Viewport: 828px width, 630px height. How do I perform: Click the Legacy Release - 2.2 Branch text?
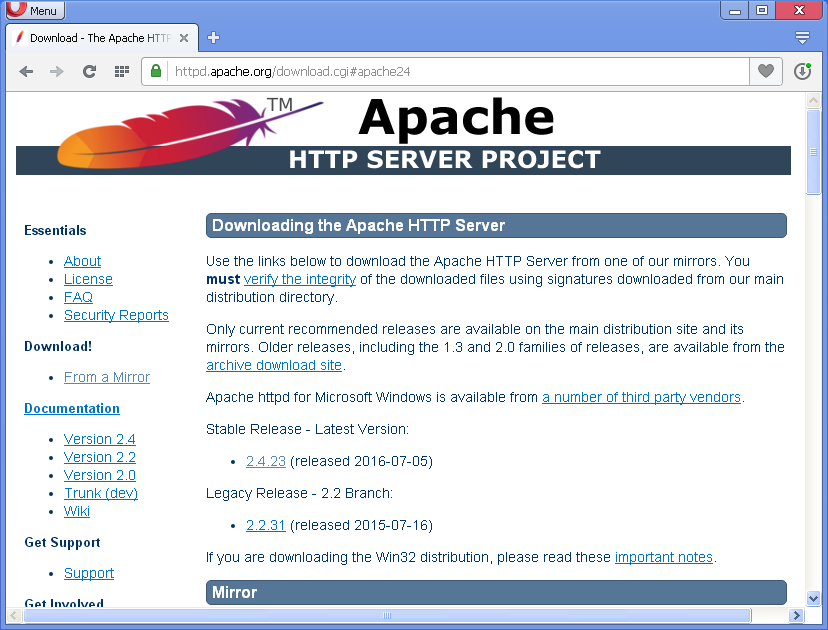tap(299, 493)
